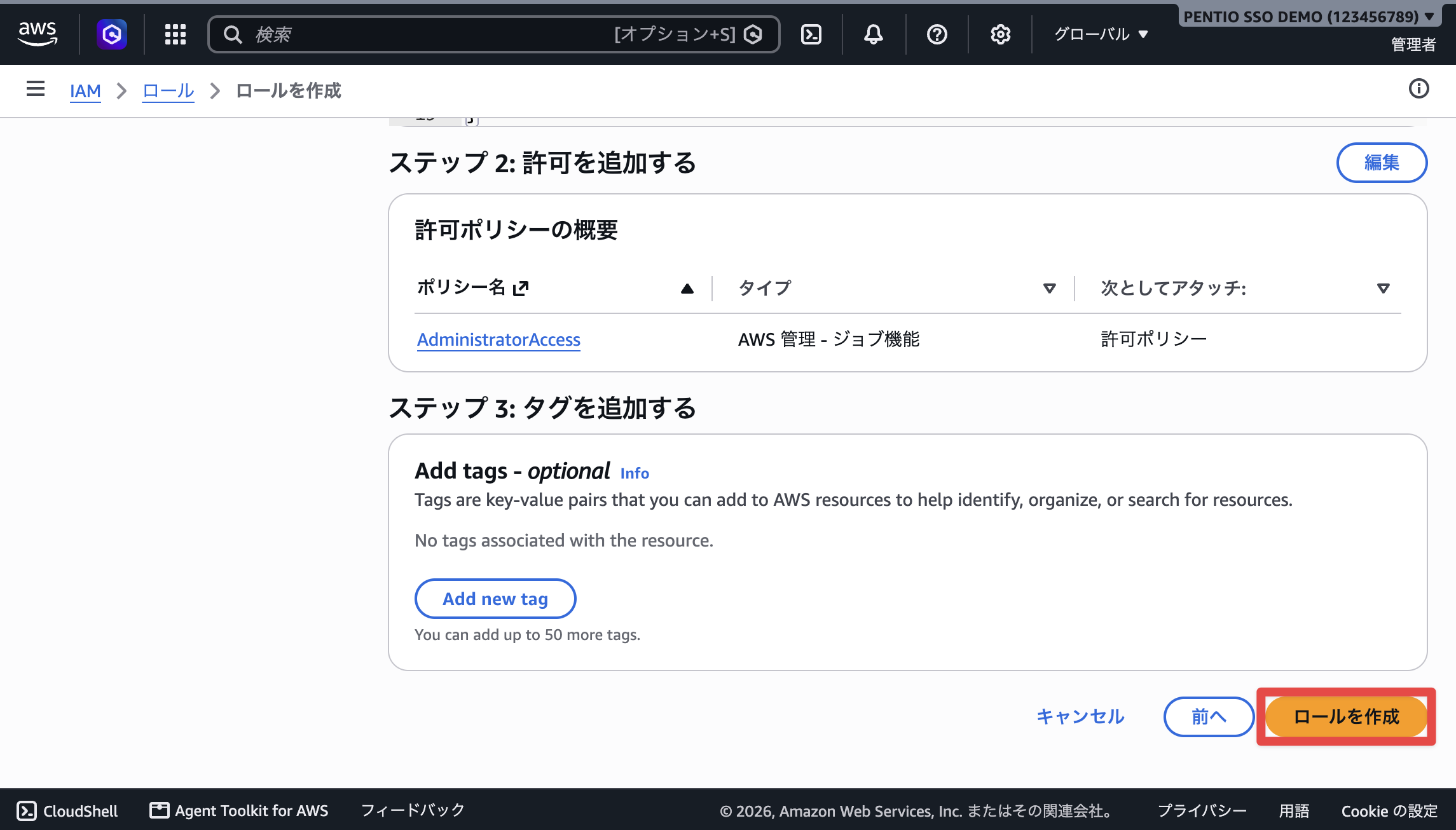The image size is (1456, 830).
Task: Open the プライバシー footer link
Action: pos(1202,811)
